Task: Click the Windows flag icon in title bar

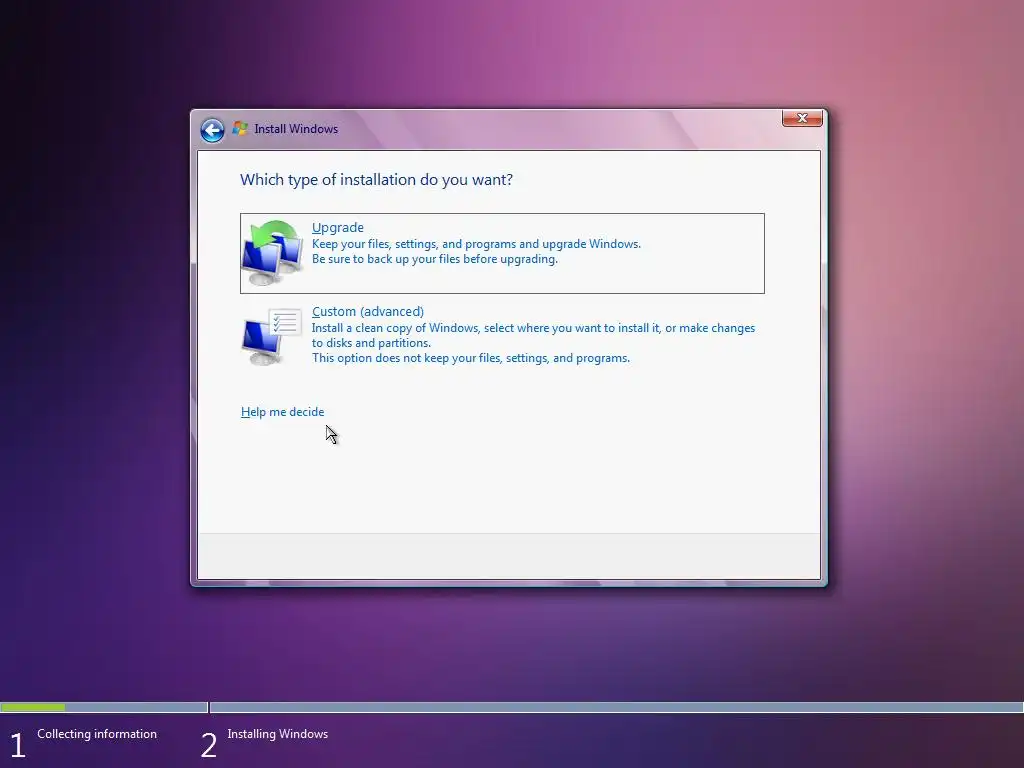Action: point(240,128)
